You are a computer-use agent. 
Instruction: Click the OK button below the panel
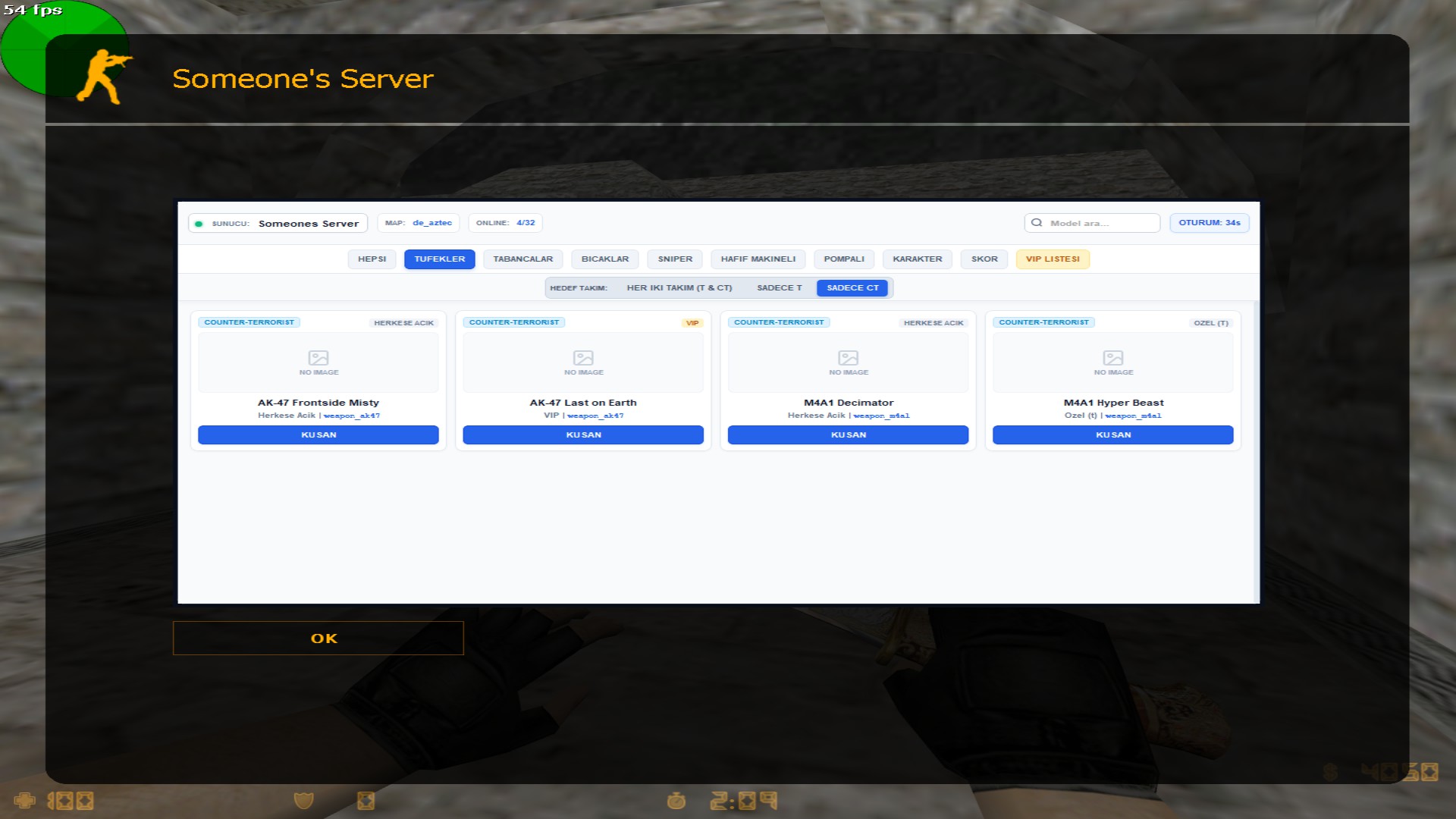click(x=318, y=639)
